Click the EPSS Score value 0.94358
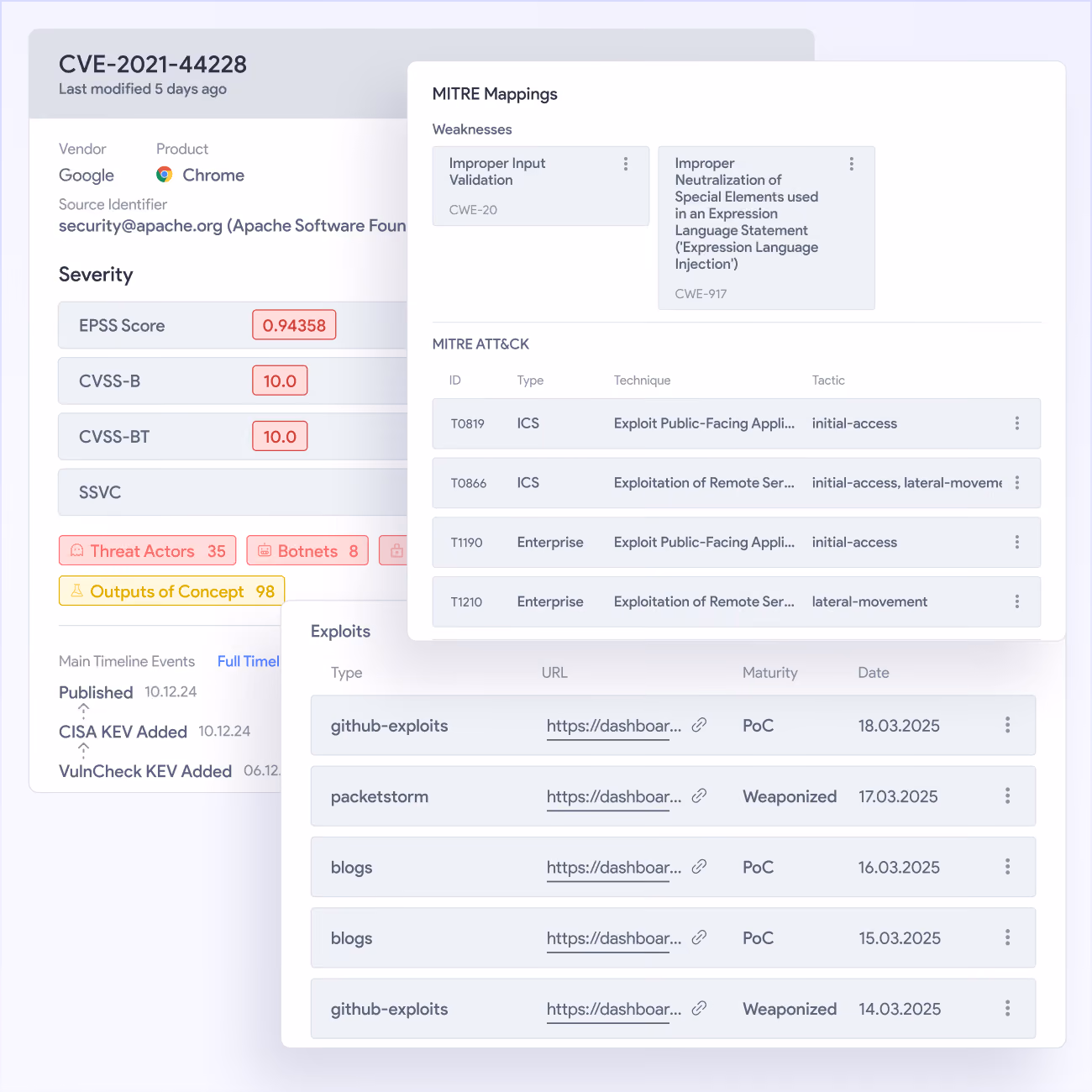The image size is (1092, 1092). (x=294, y=325)
